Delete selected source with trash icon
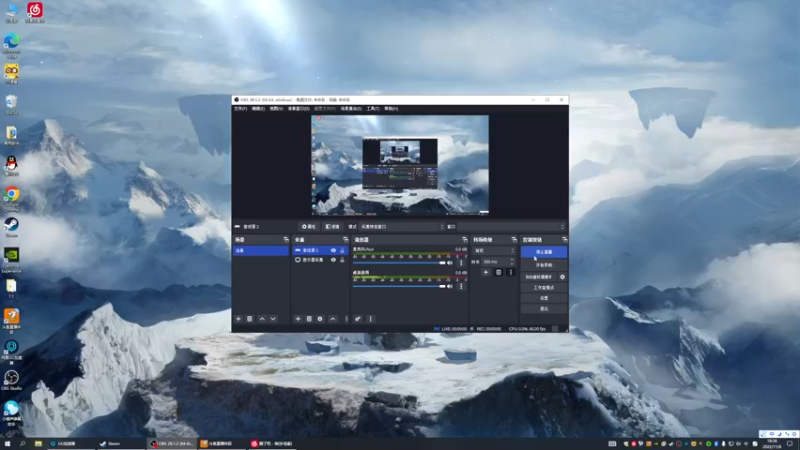Image resolution: width=800 pixels, height=450 pixels. click(x=309, y=319)
